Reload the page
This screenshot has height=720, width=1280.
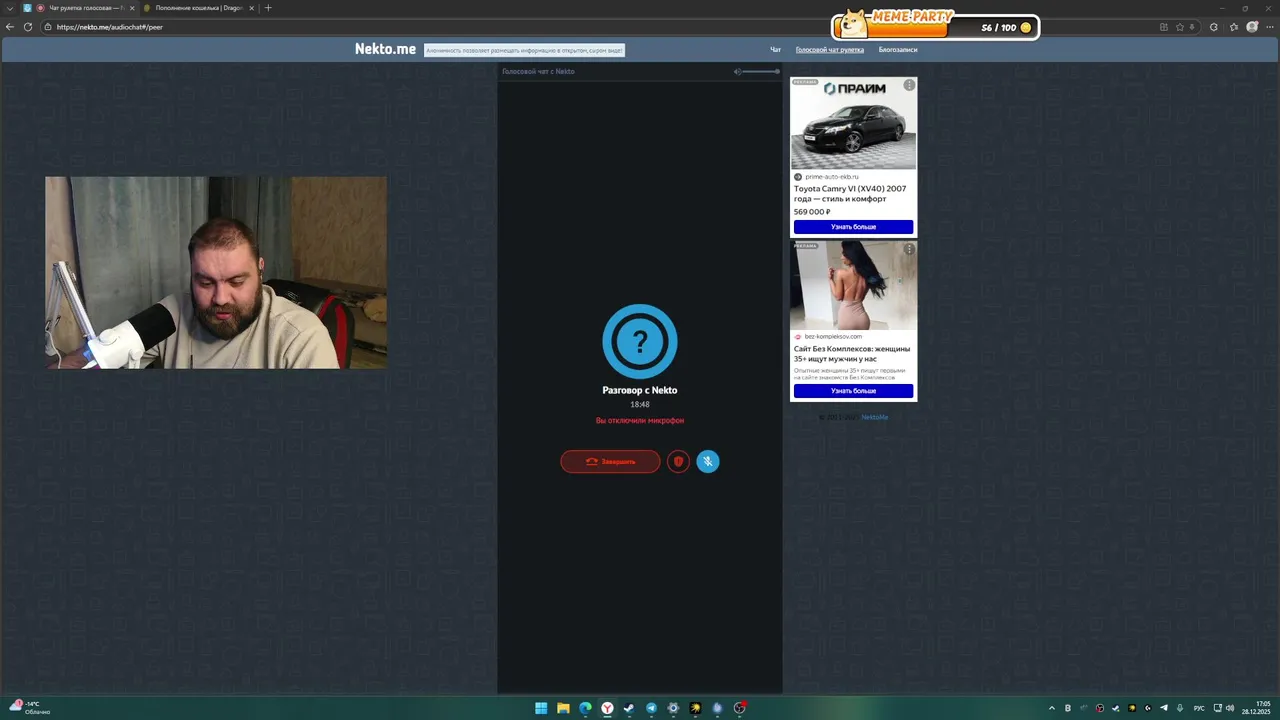[28, 27]
